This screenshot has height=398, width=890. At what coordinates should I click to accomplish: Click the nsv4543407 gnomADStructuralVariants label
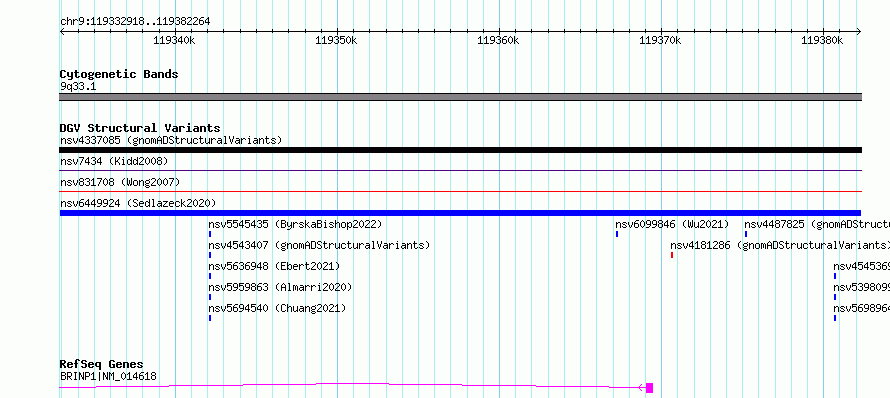319,245
